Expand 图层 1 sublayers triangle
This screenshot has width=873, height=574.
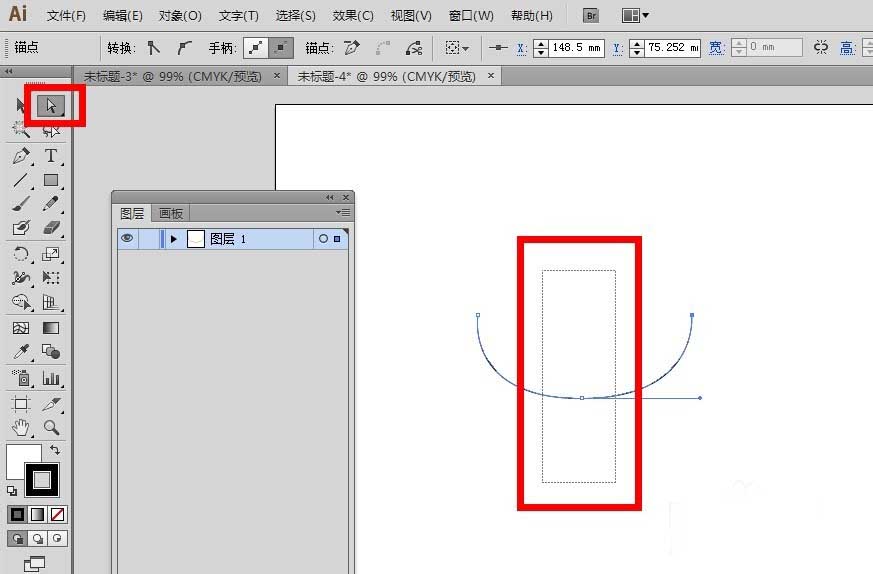tap(174, 239)
